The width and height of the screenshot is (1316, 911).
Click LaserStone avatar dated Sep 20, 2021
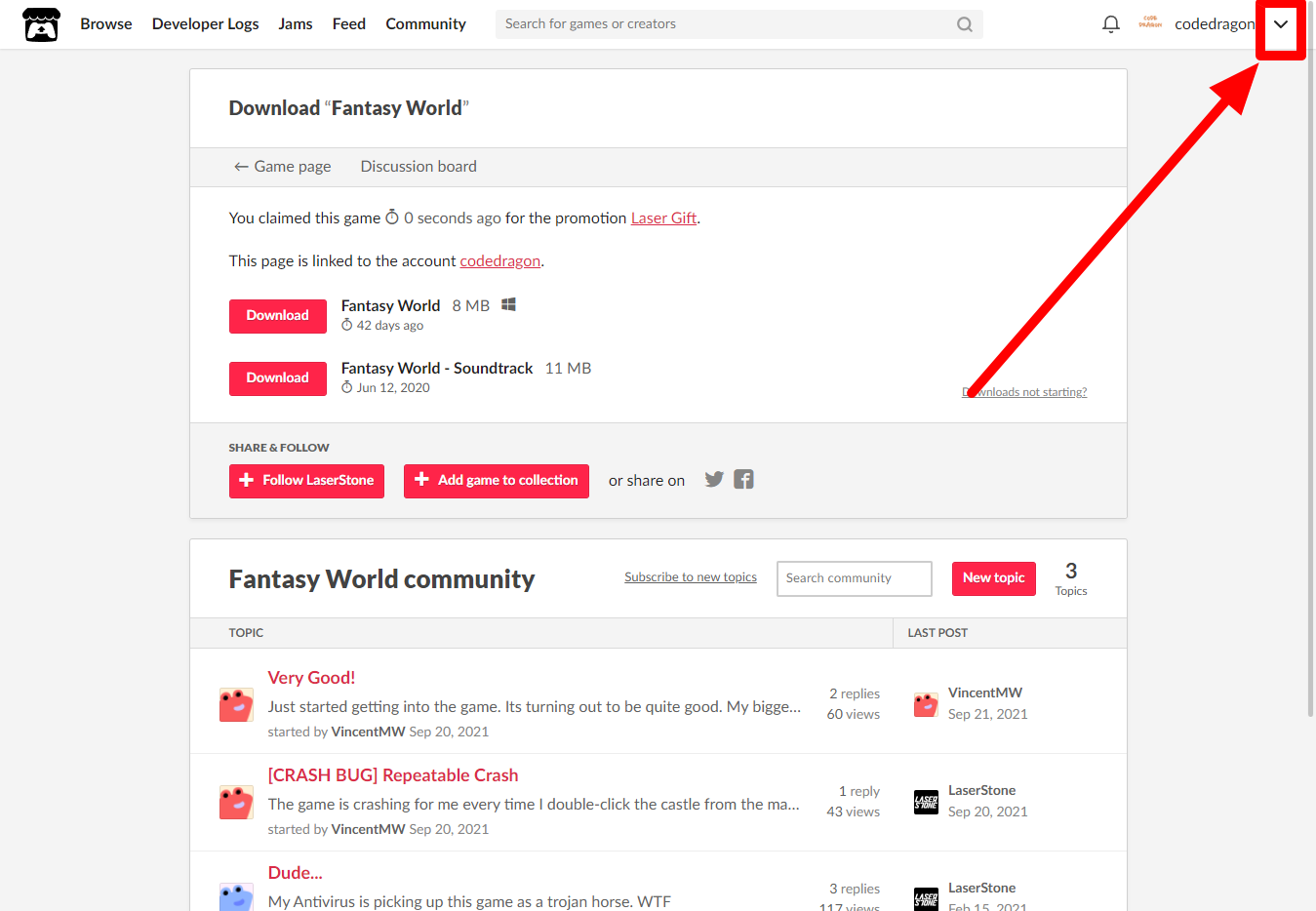point(926,802)
